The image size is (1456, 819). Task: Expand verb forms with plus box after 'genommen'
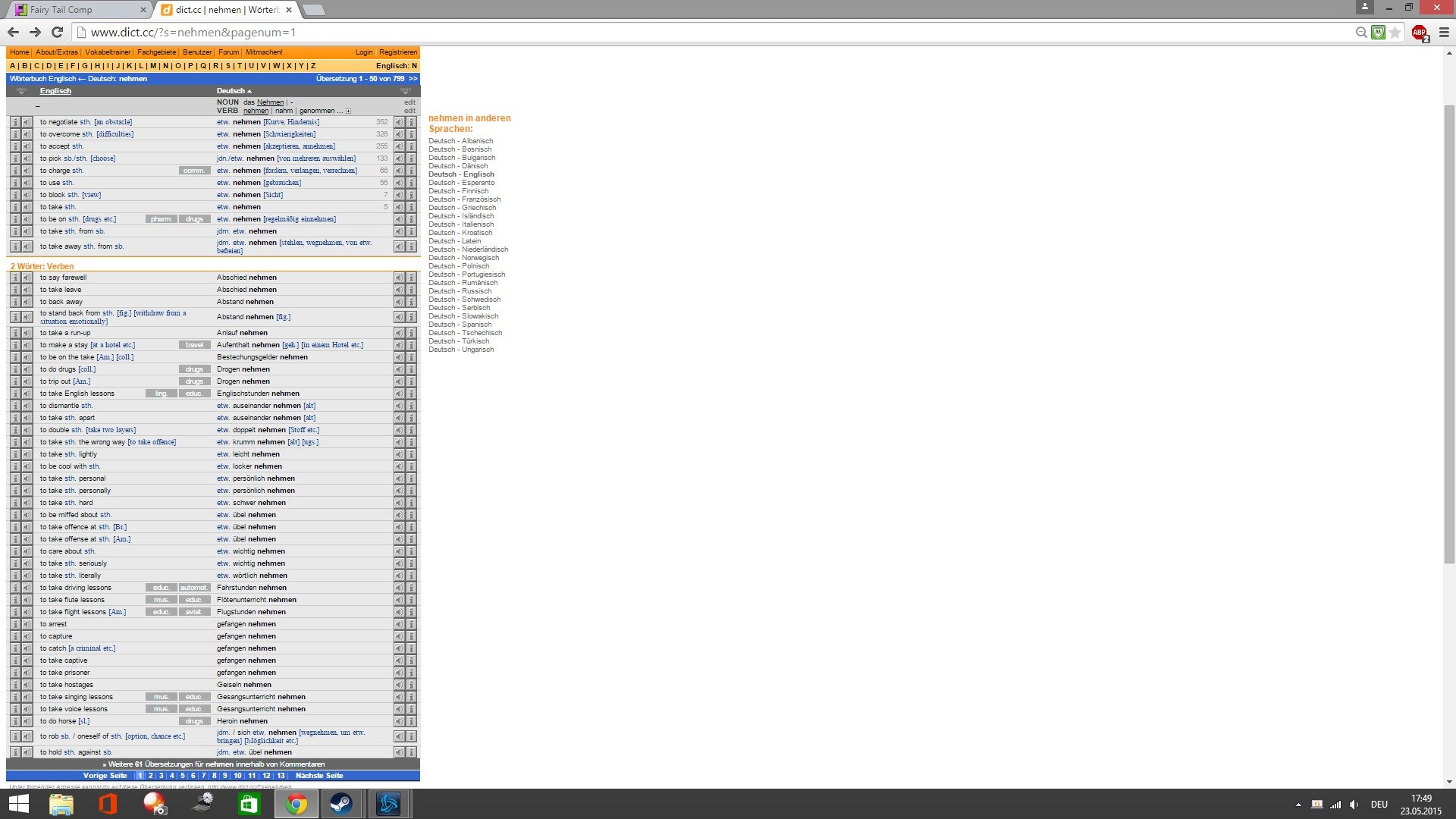coord(348,111)
